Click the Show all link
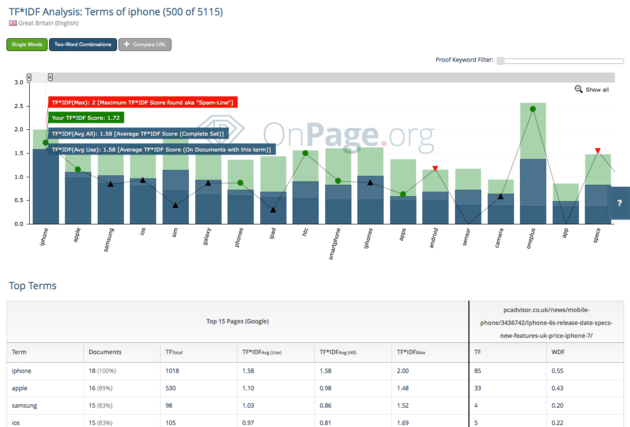 (x=597, y=90)
